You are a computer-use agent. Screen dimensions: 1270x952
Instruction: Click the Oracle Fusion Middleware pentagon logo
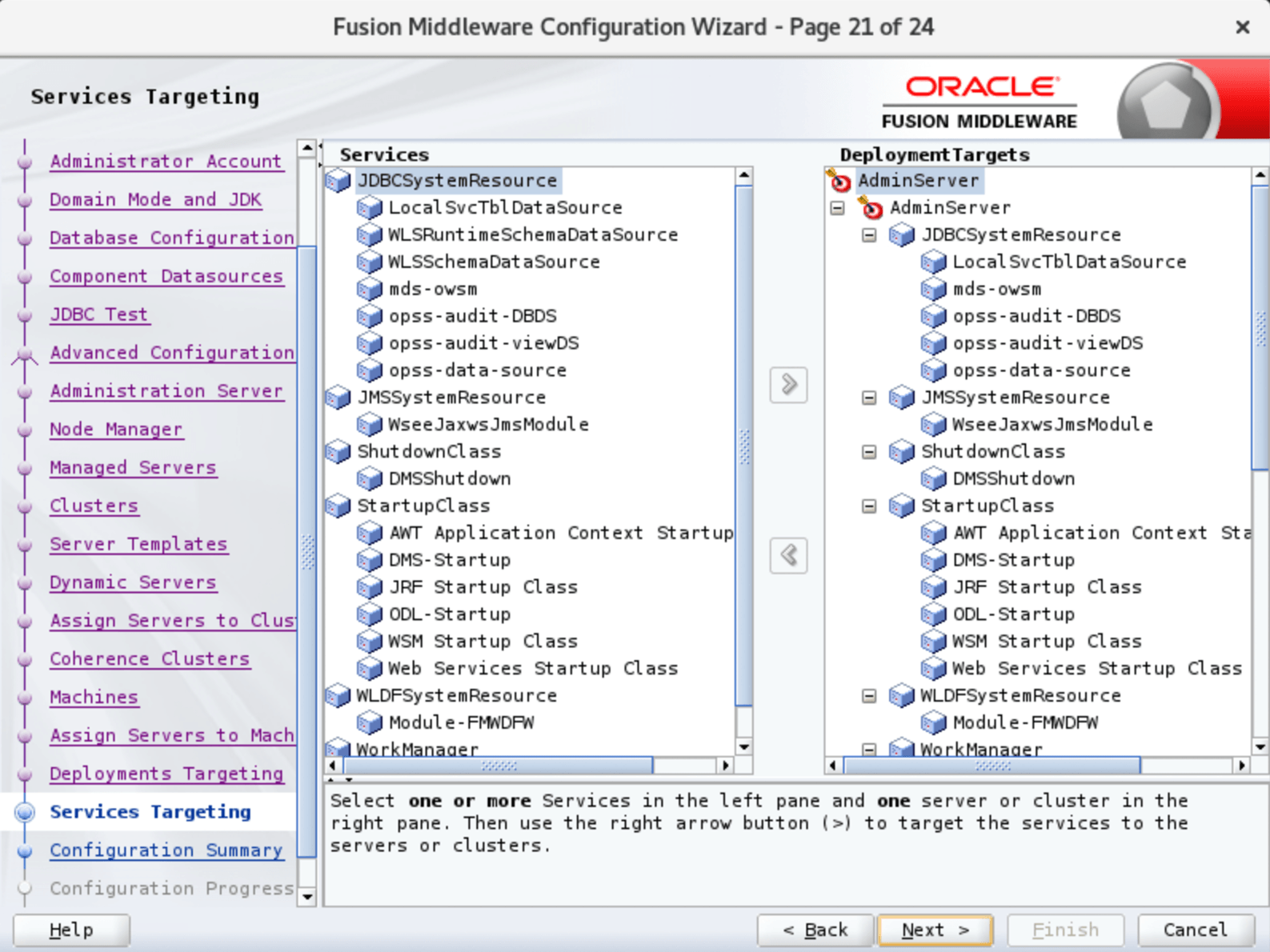(x=1167, y=104)
